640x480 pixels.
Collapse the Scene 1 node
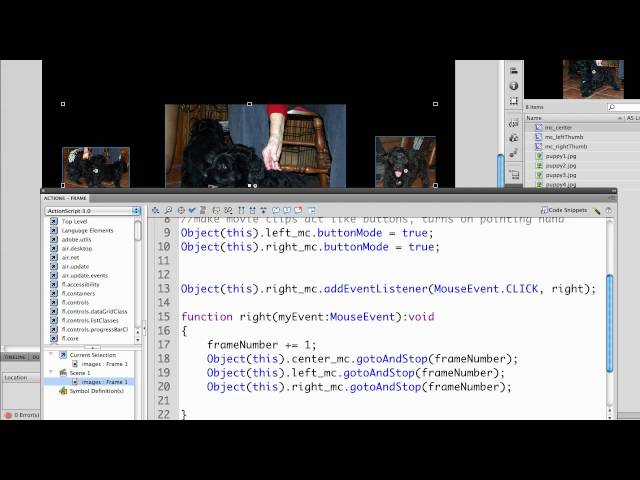click(51, 373)
